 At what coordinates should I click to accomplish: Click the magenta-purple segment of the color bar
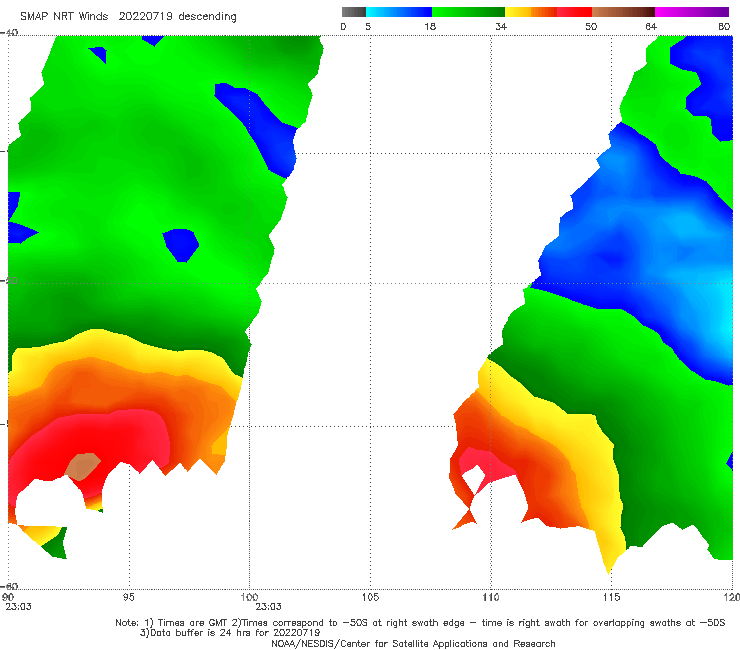[692, 12]
